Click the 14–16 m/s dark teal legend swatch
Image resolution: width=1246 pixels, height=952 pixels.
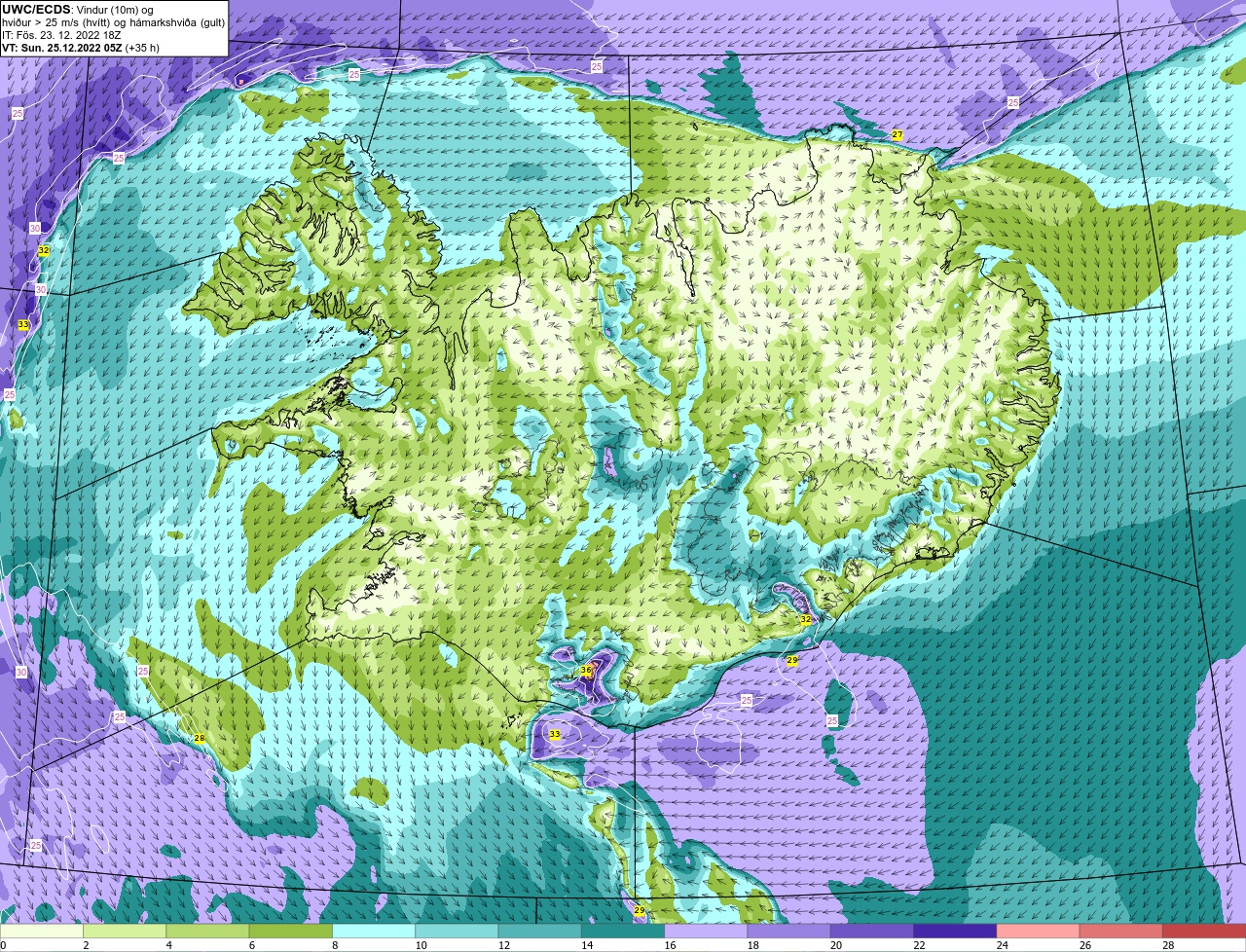623,931
